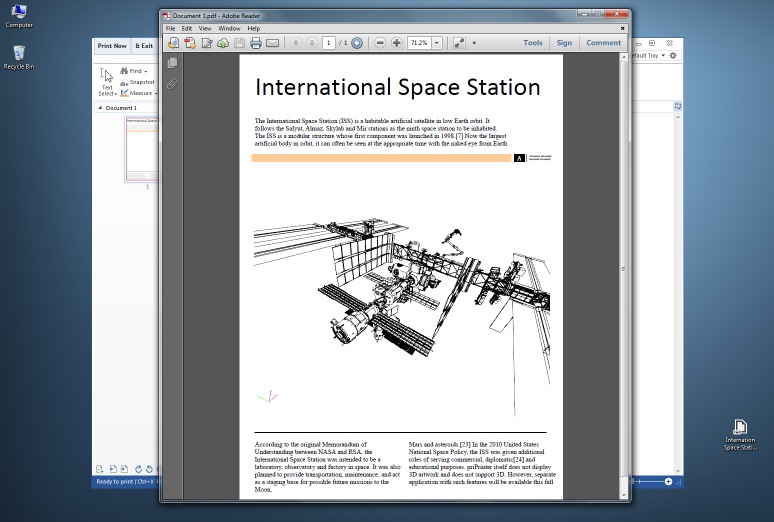
Task: Open the Page Thumbnails side panel icon
Action: pos(172,63)
